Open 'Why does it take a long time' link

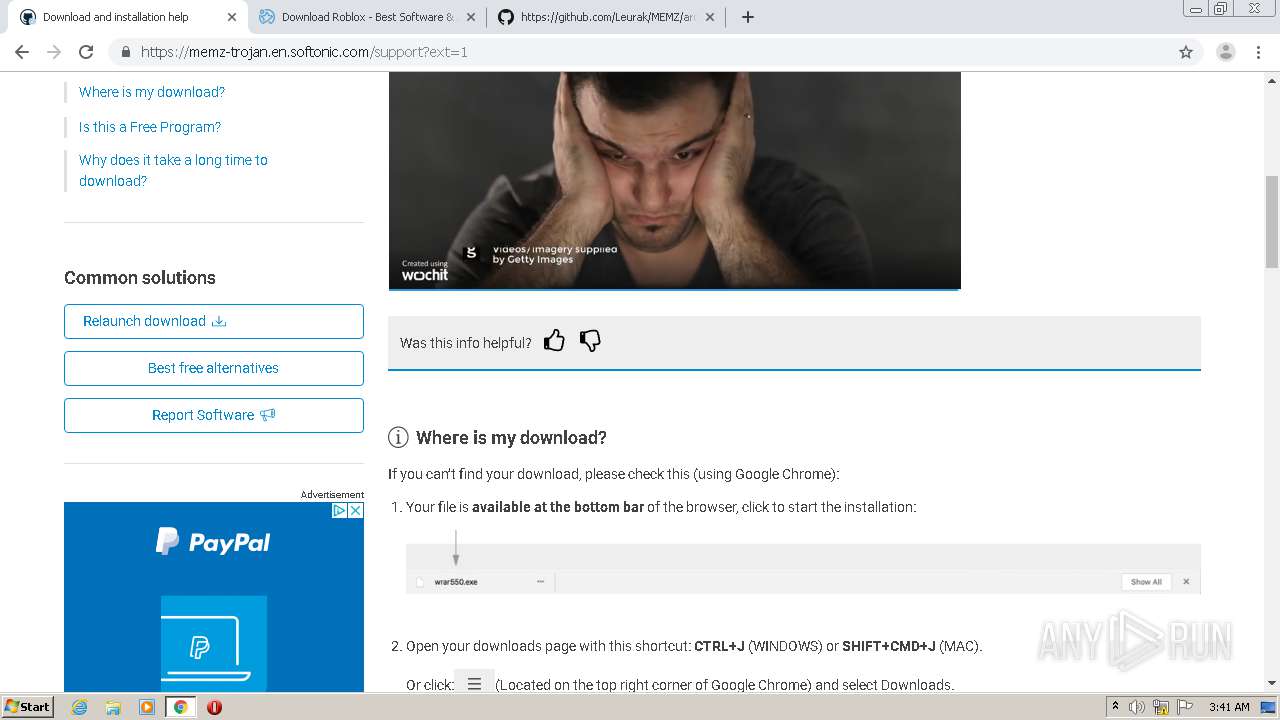coord(173,170)
